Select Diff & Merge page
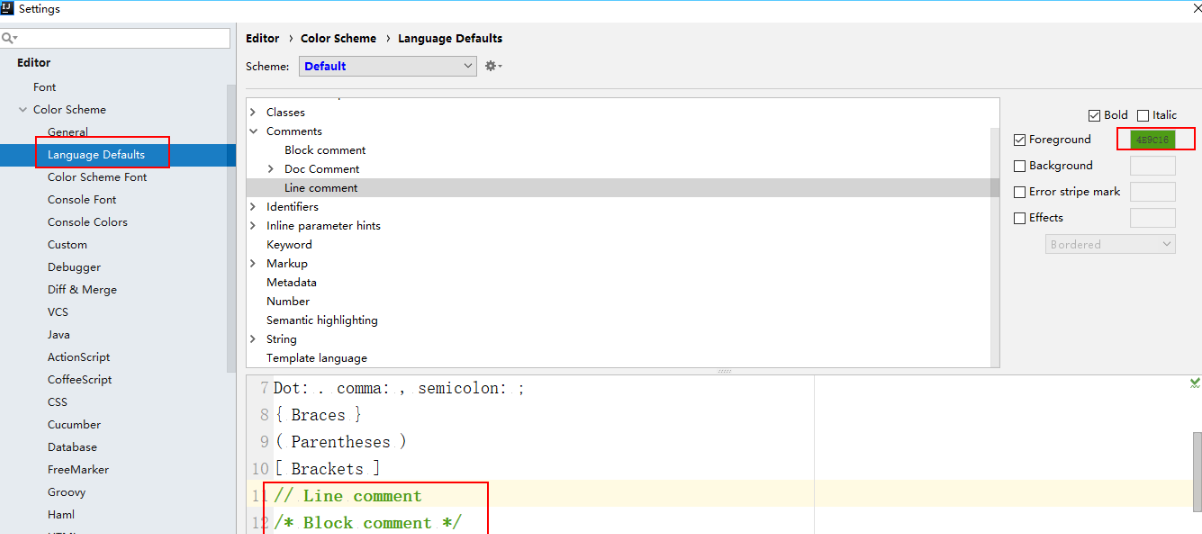 coord(82,290)
